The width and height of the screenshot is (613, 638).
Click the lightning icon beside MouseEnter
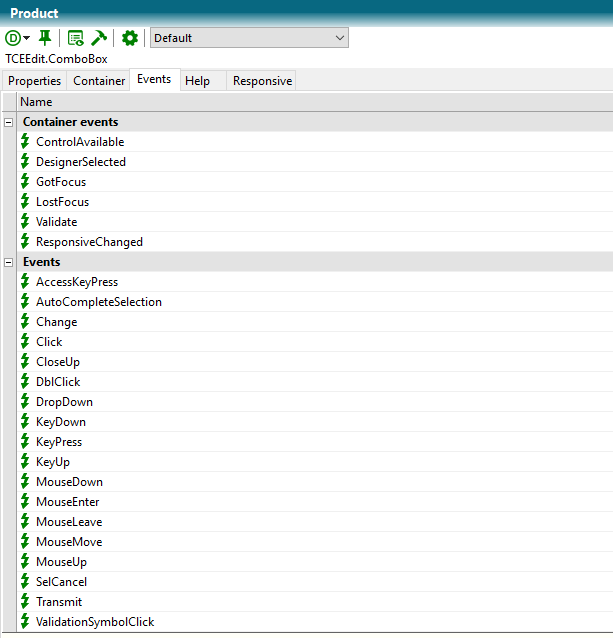[x=26, y=501]
